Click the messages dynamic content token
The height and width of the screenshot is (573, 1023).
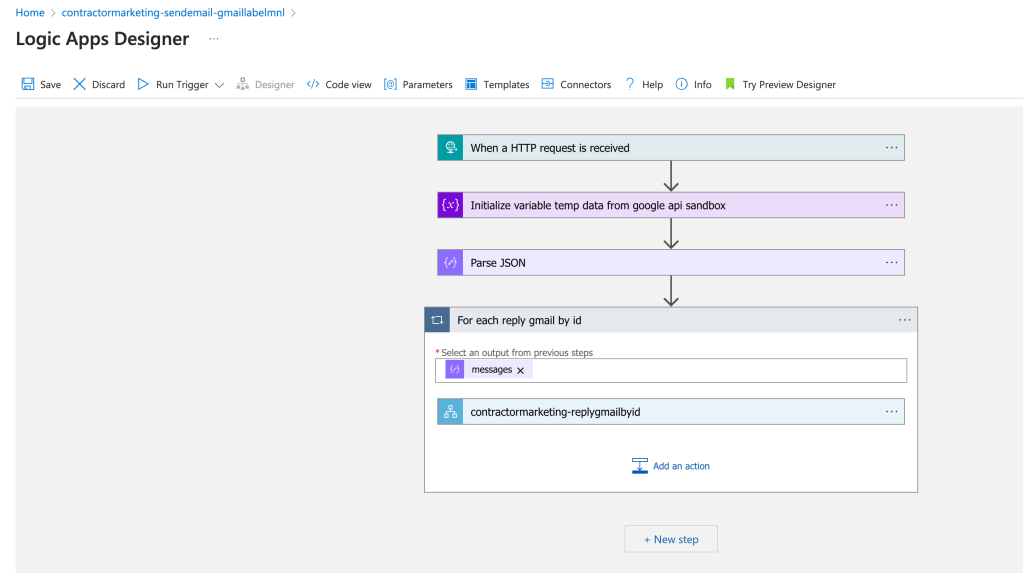pyautogui.click(x=488, y=369)
